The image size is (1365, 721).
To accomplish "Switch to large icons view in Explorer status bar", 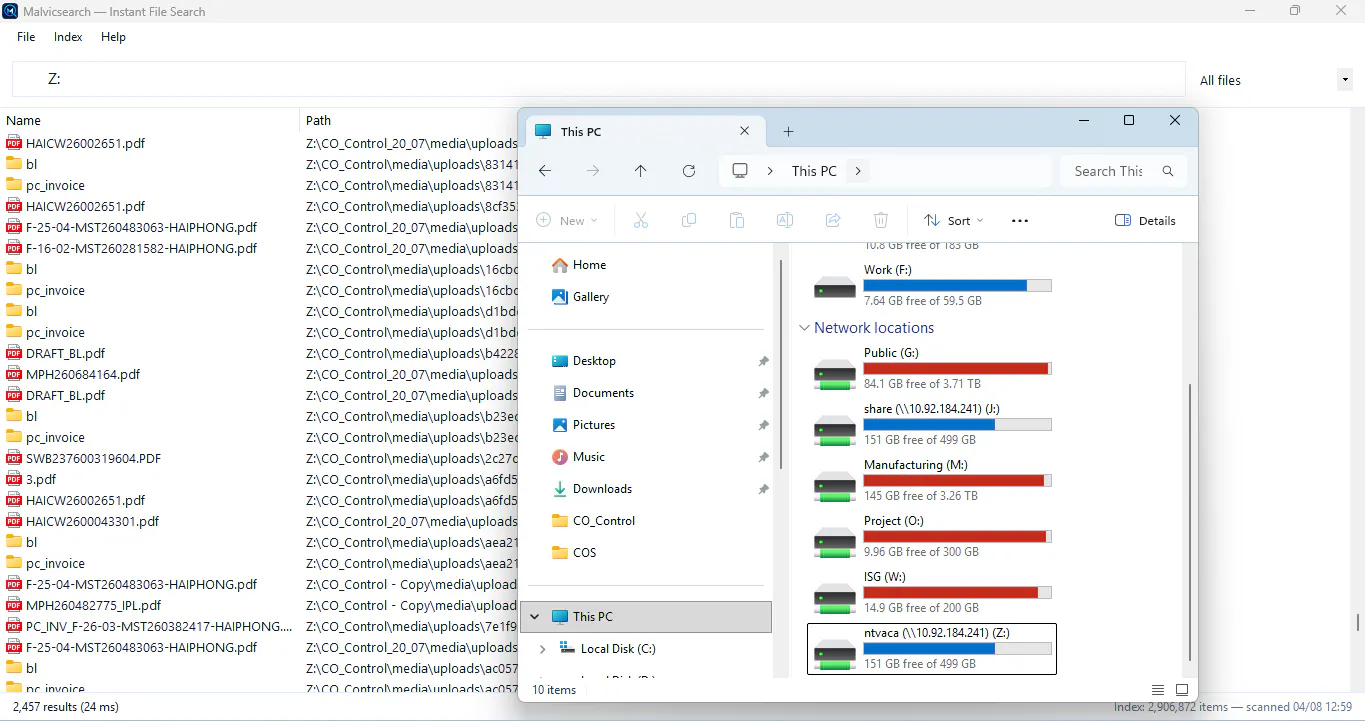I will [1182, 690].
